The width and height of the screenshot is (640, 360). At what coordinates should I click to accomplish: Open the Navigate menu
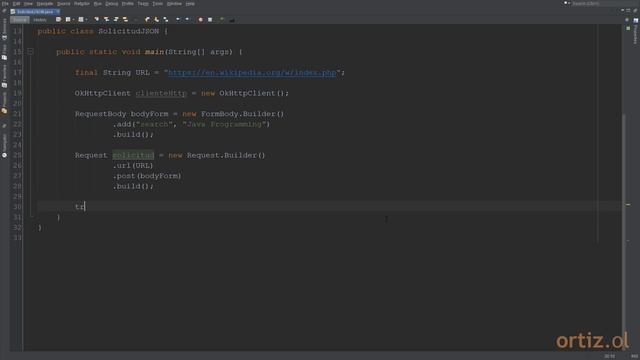(45, 4)
